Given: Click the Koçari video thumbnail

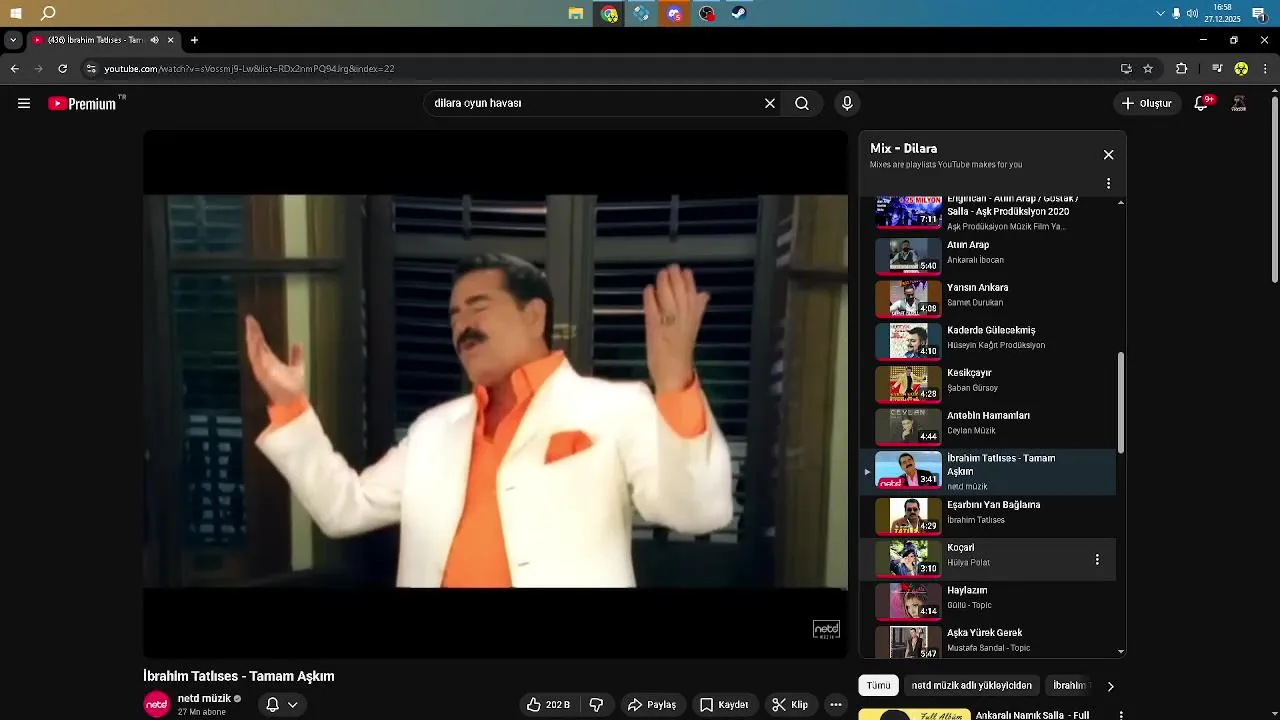Looking at the screenshot, I should [x=908, y=558].
